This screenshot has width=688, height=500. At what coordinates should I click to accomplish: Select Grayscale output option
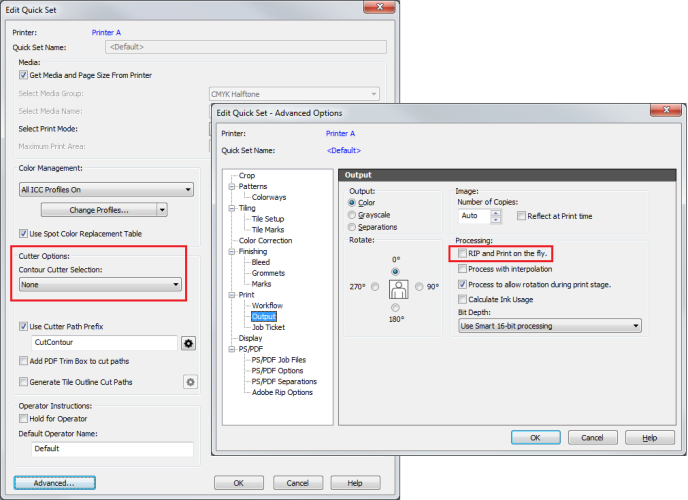click(x=350, y=215)
